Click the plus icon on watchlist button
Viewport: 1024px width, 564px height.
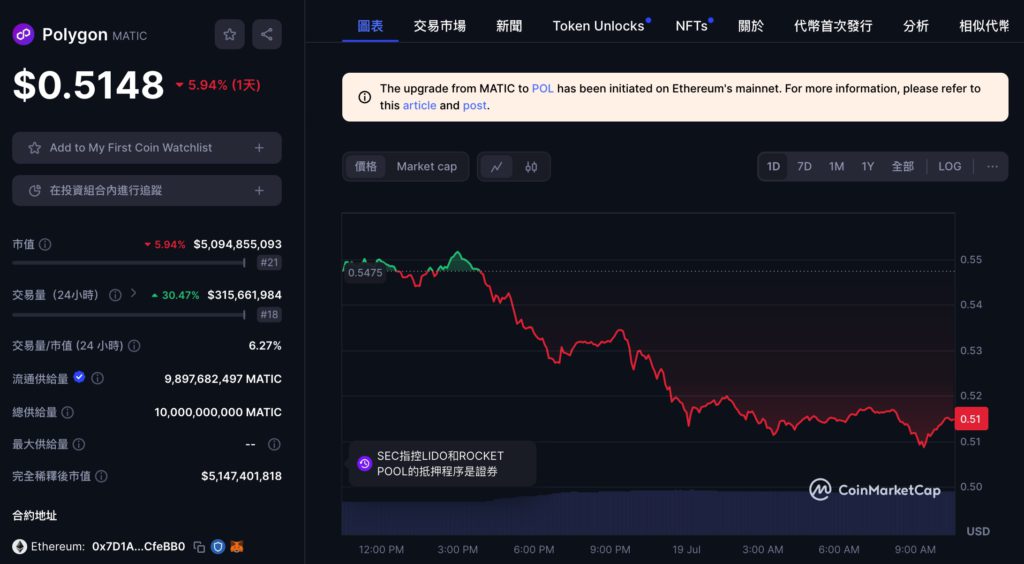pyautogui.click(x=259, y=148)
